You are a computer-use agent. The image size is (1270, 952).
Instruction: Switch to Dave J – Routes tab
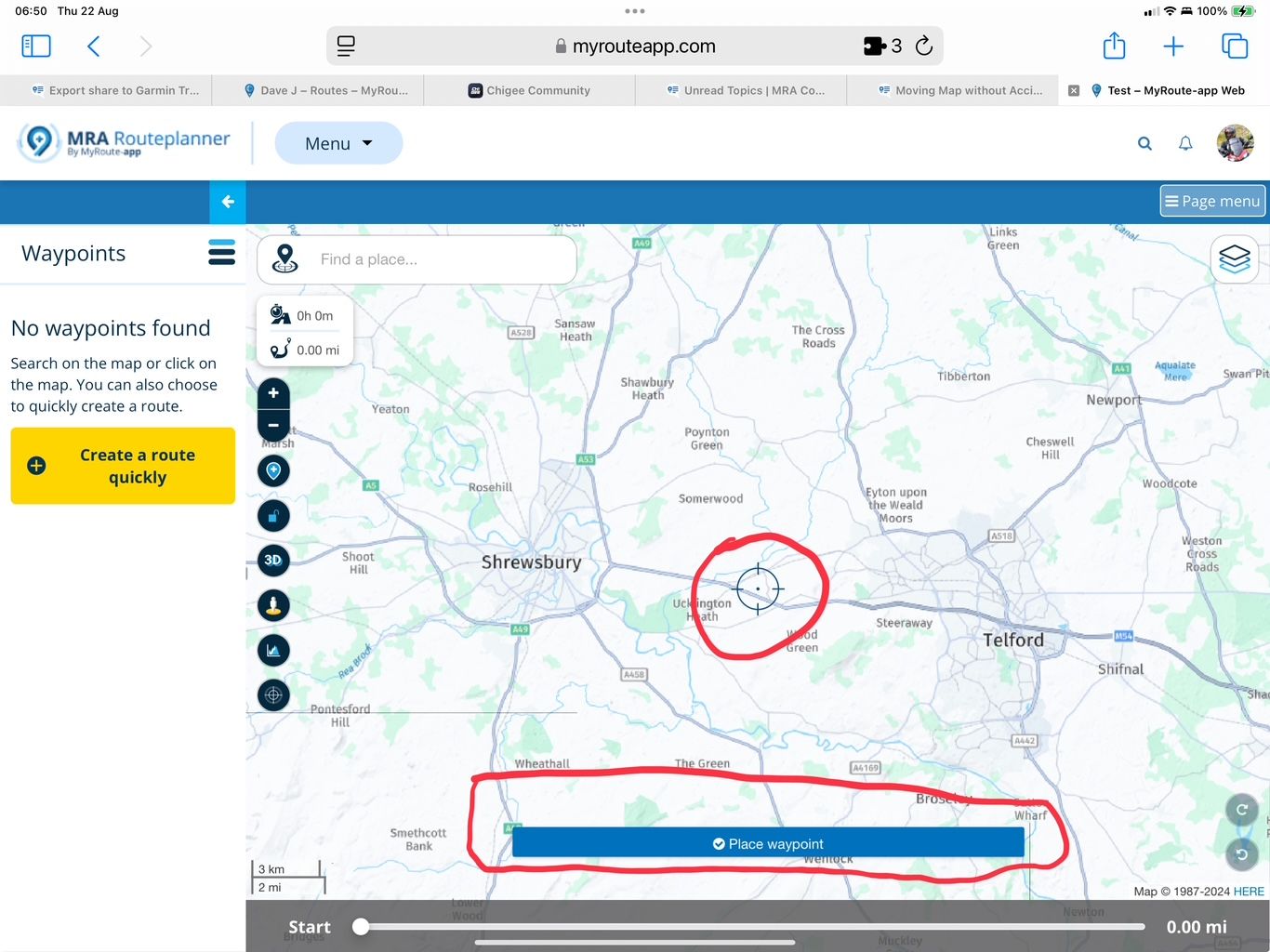coord(318,90)
